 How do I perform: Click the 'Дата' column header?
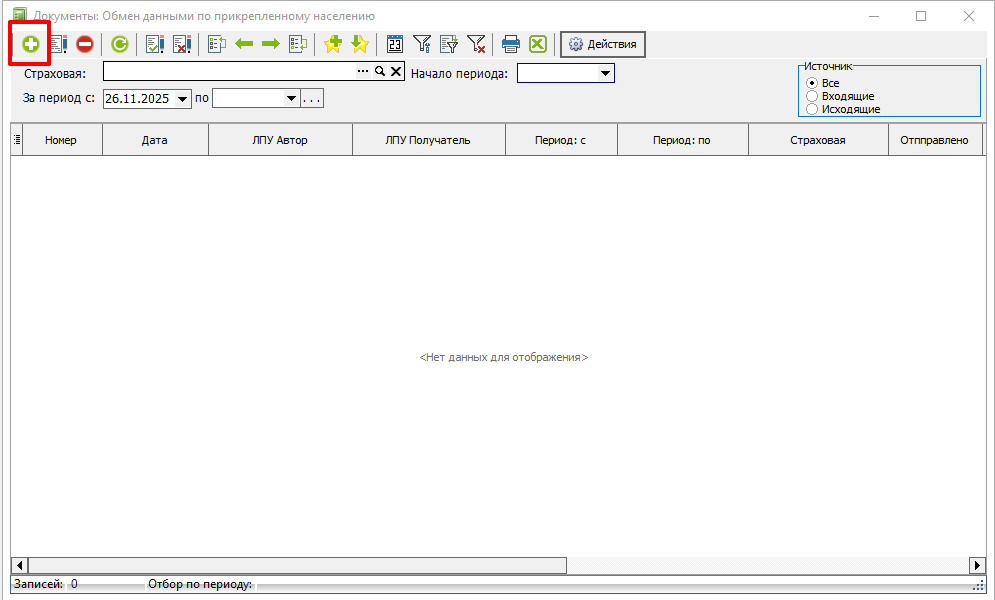coord(154,140)
